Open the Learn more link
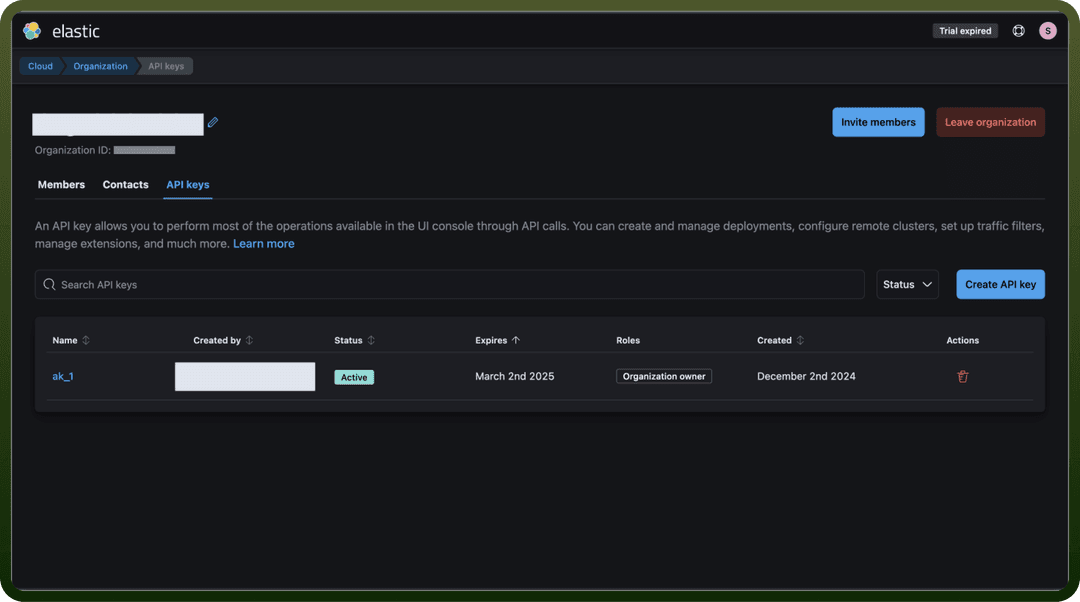This screenshot has height=602, width=1080. coord(264,244)
